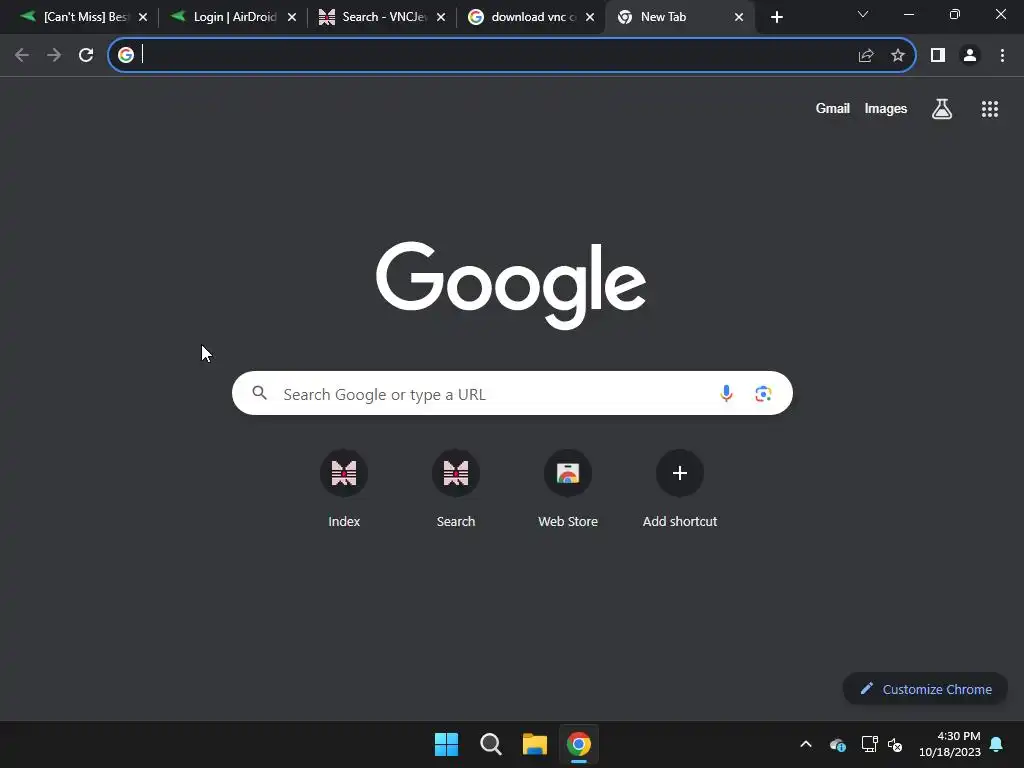Show hidden system tray icons
The height and width of the screenshot is (768, 1024).
tap(806, 744)
